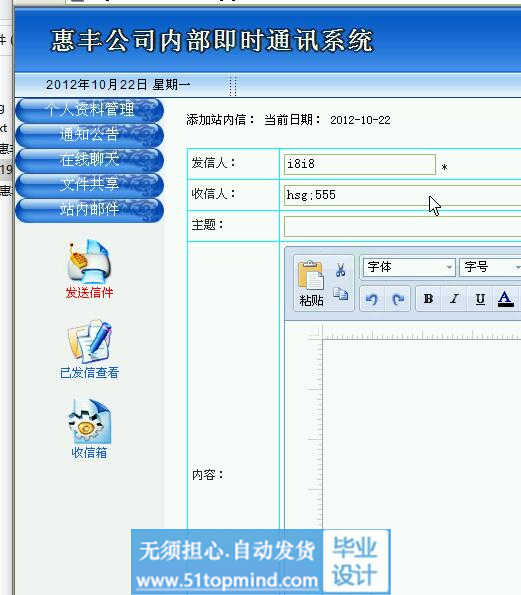Open the 通知公告 menu
Viewport: 521px width, 595px height.
pos(90,135)
